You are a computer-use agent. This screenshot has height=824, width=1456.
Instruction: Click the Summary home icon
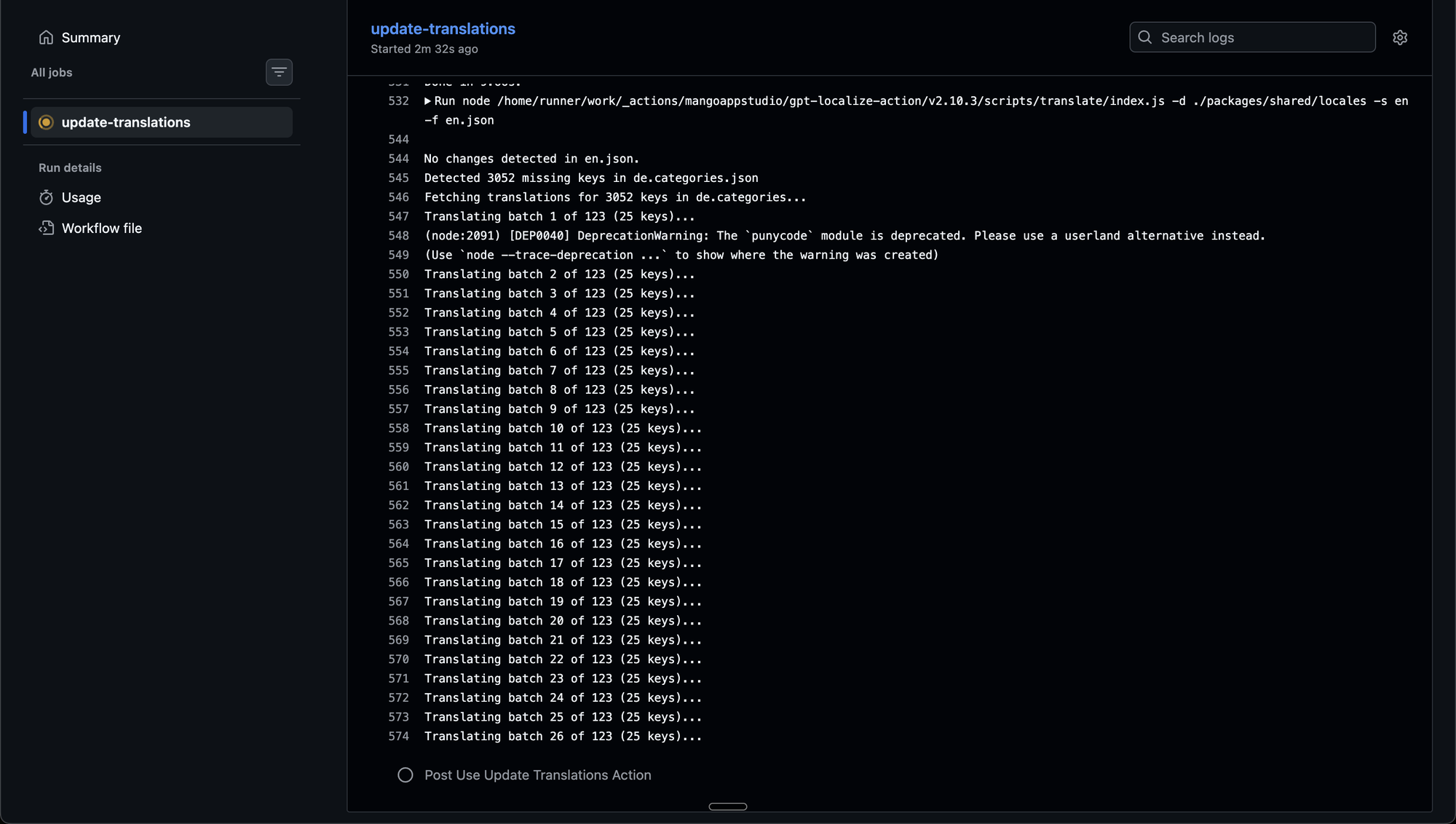[x=46, y=37]
